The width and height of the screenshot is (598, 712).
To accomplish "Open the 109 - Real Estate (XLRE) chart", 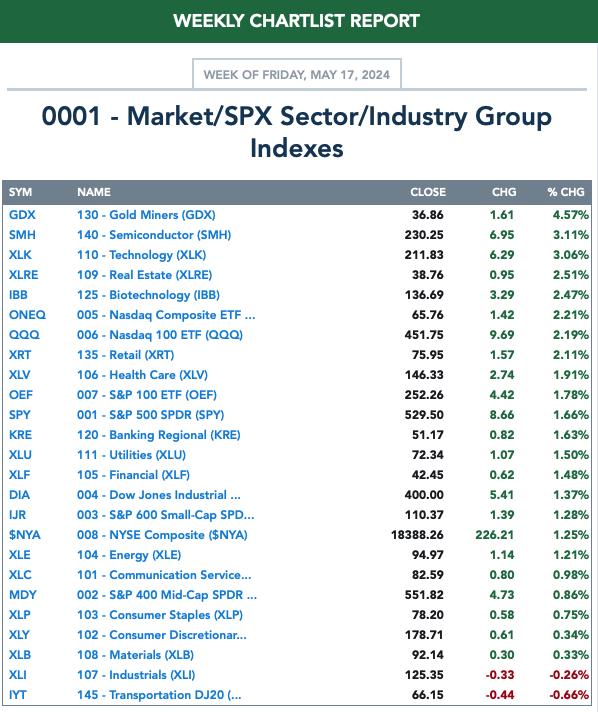I will coord(144,275).
